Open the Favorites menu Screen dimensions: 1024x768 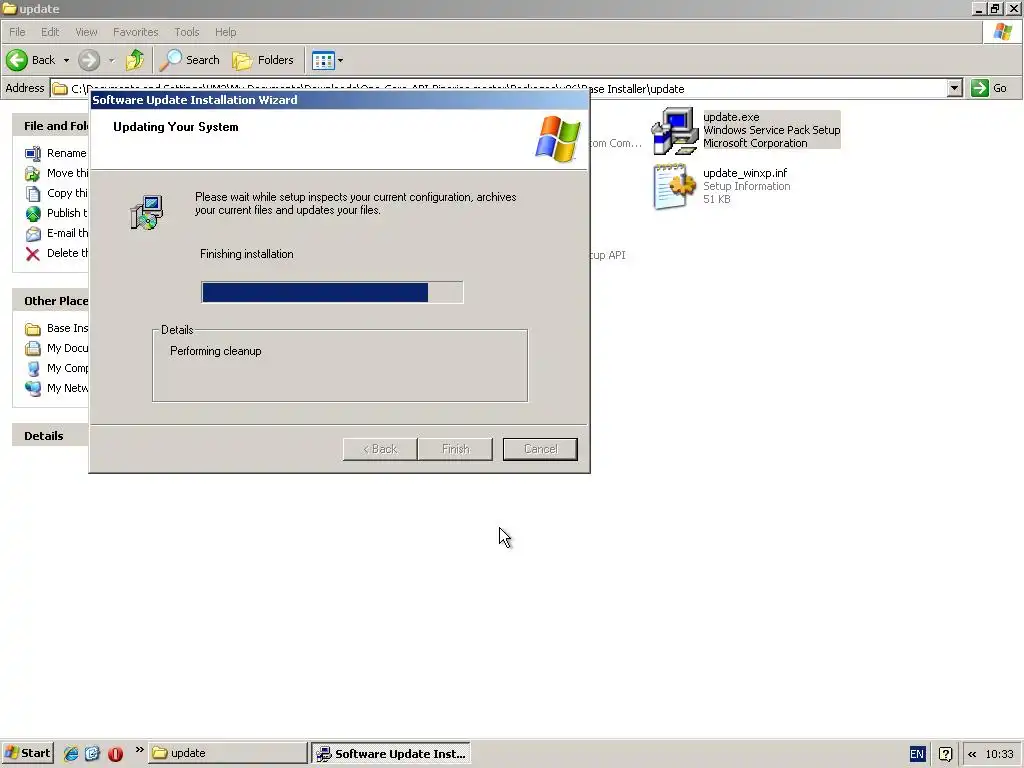click(135, 32)
